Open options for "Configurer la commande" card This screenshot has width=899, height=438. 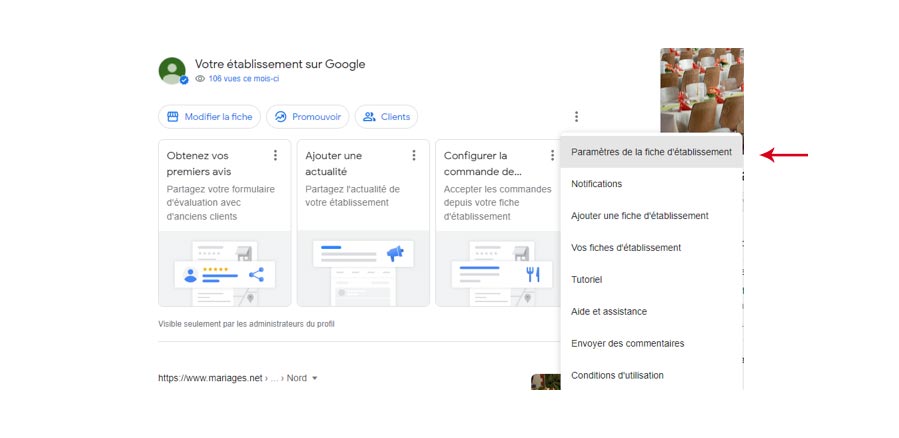coord(552,155)
